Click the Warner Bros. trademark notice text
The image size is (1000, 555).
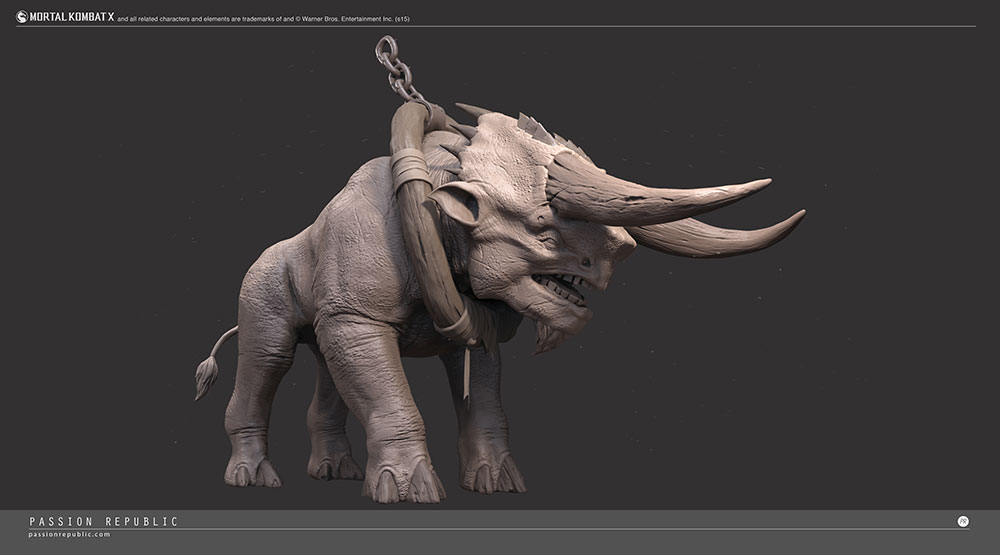263,19
